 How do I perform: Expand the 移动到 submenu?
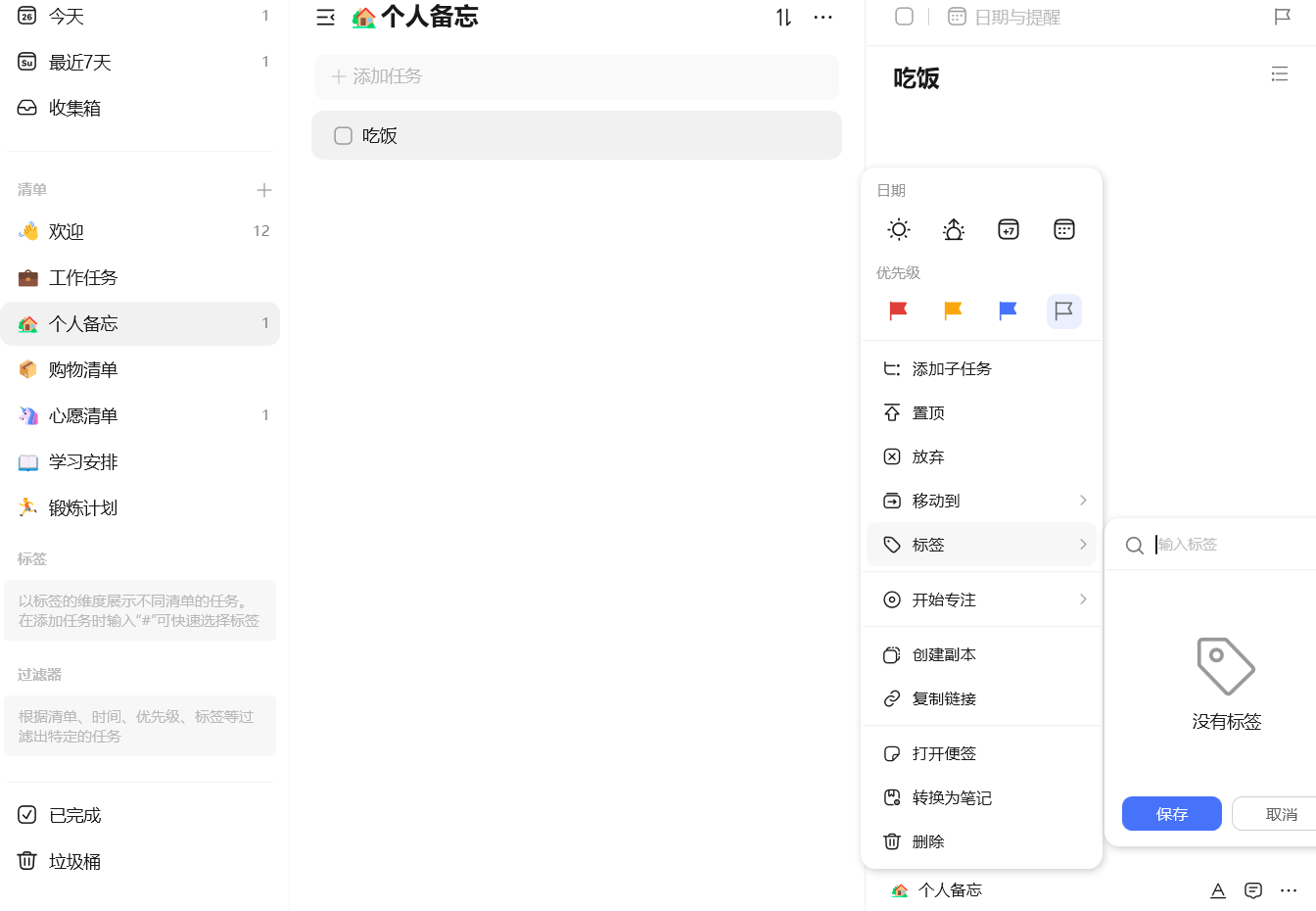pyautogui.click(x=981, y=501)
